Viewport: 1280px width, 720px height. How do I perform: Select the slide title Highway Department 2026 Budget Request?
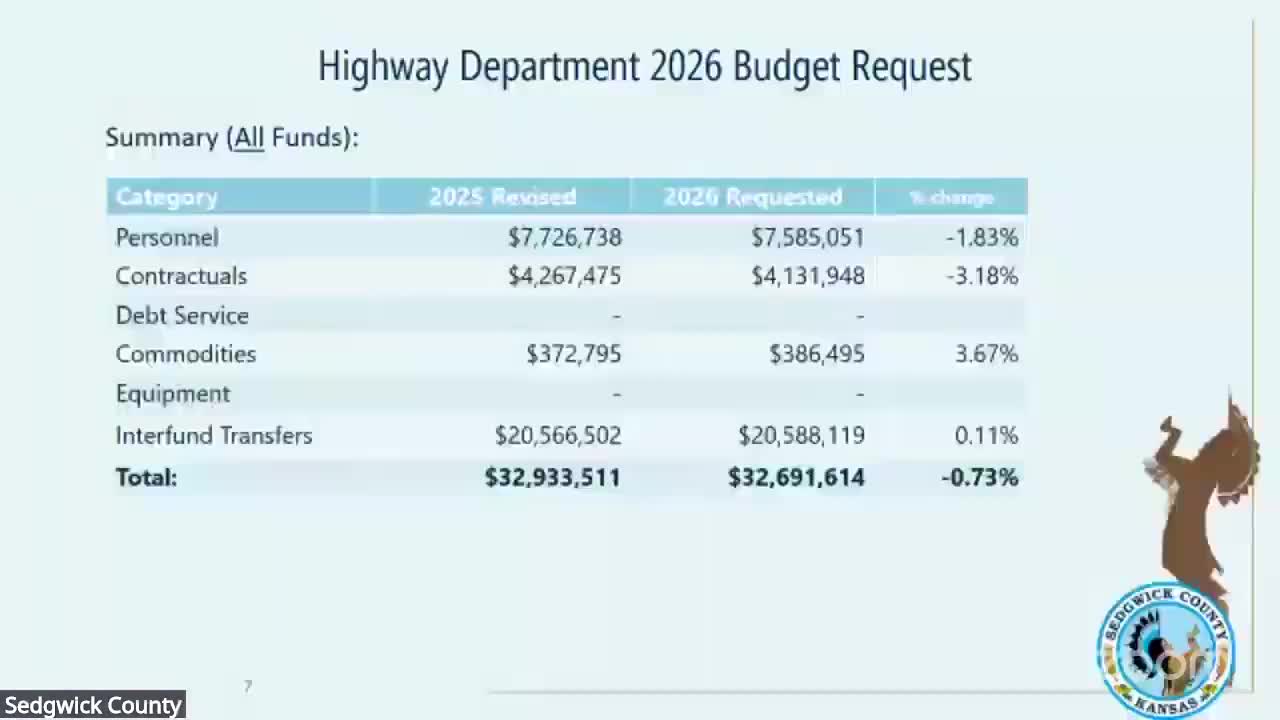[645, 67]
